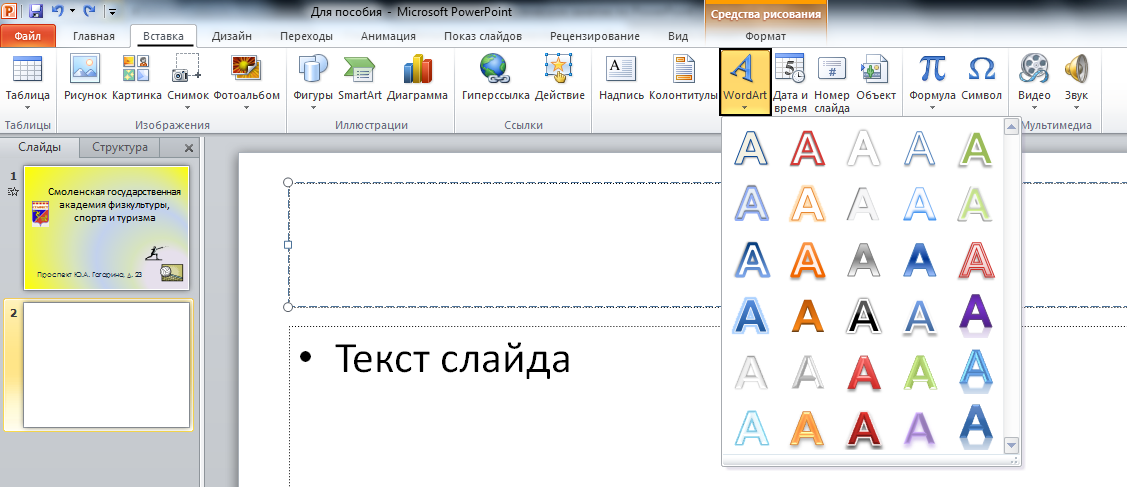Open the undo history dropdown arrow
The height and width of the screenshot is (487, 1127).
(x=72, y=11)
